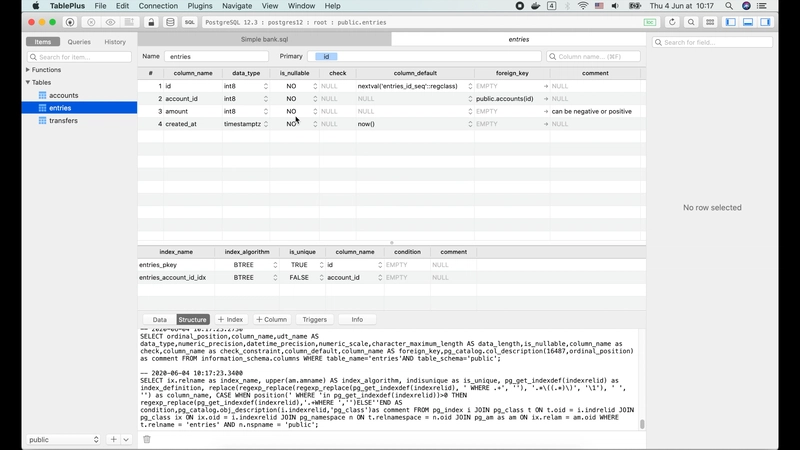Click the transfers table icon
The width and height of the screenshot is (800, 450).
(x=43, y=121)
